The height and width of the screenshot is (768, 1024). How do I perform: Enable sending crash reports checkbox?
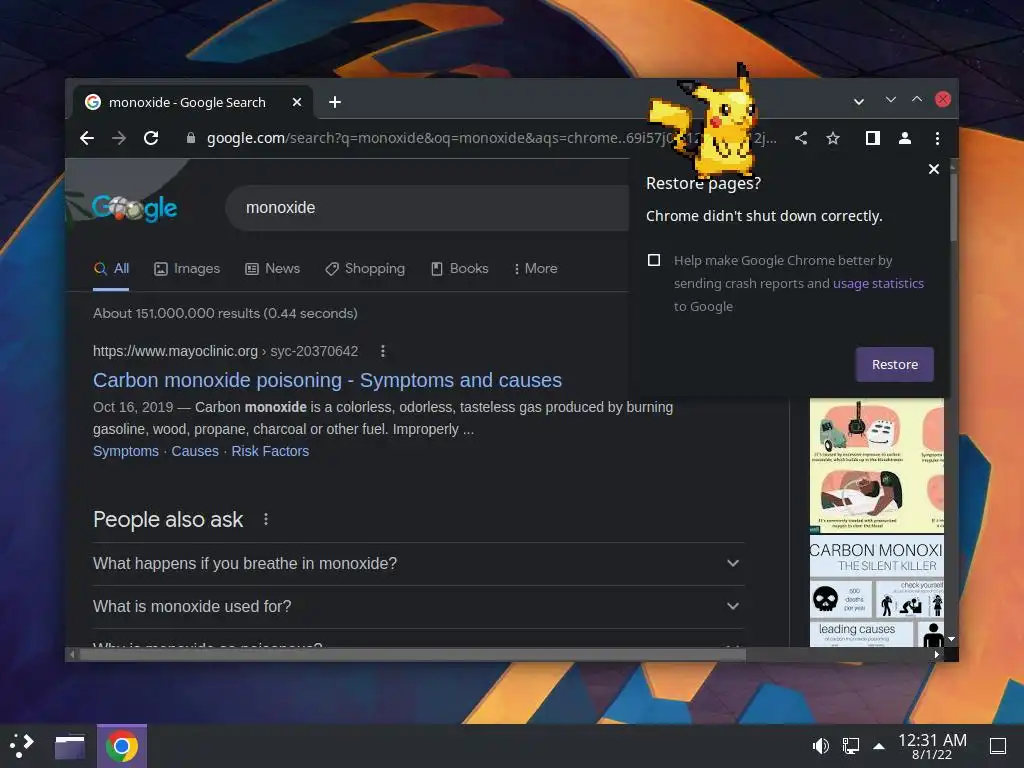coord(654,260)
